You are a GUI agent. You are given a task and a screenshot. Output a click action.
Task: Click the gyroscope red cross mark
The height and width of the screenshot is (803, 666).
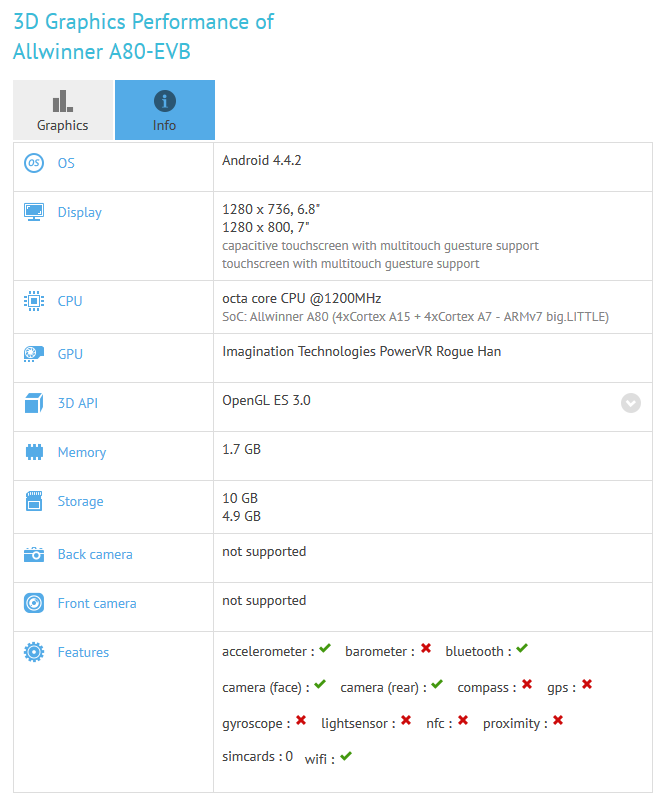click(301, 721)
